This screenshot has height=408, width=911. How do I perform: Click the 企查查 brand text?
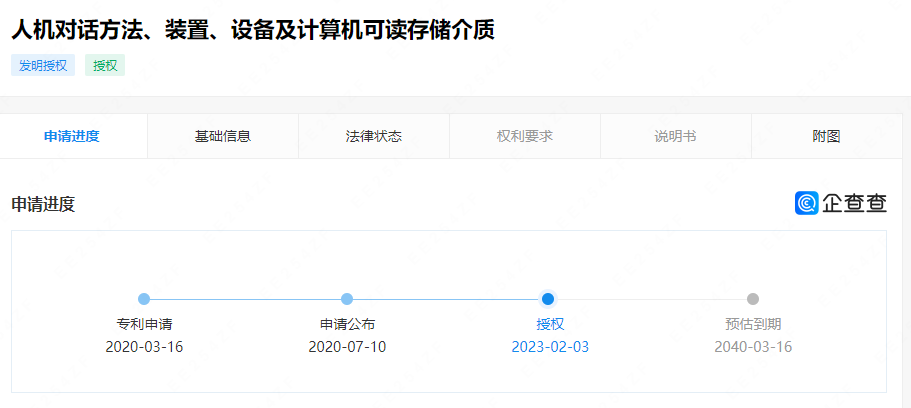pyautogui.click(x=855, y=203)
